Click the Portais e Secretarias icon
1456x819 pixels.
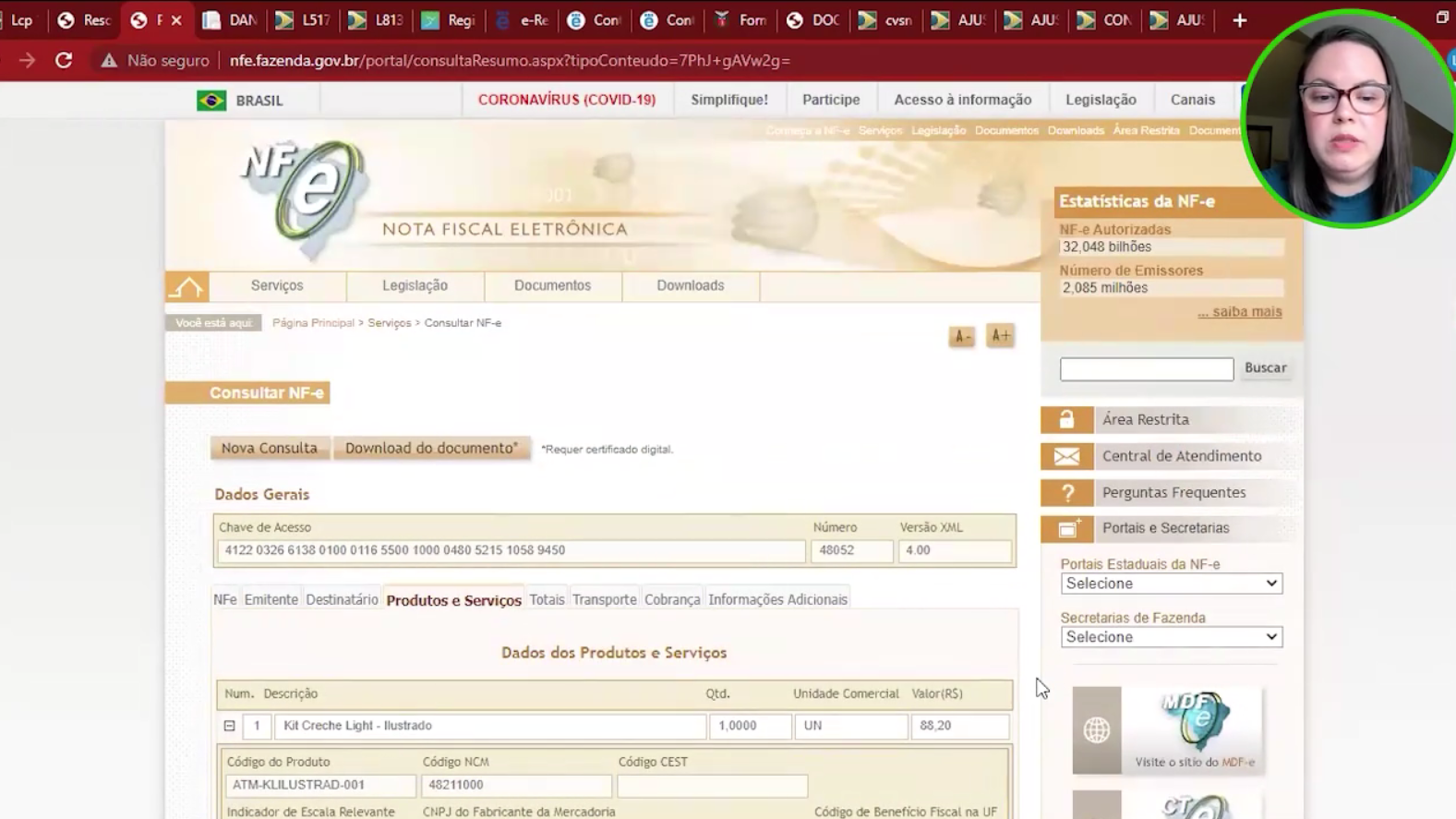click(1067, 529)
